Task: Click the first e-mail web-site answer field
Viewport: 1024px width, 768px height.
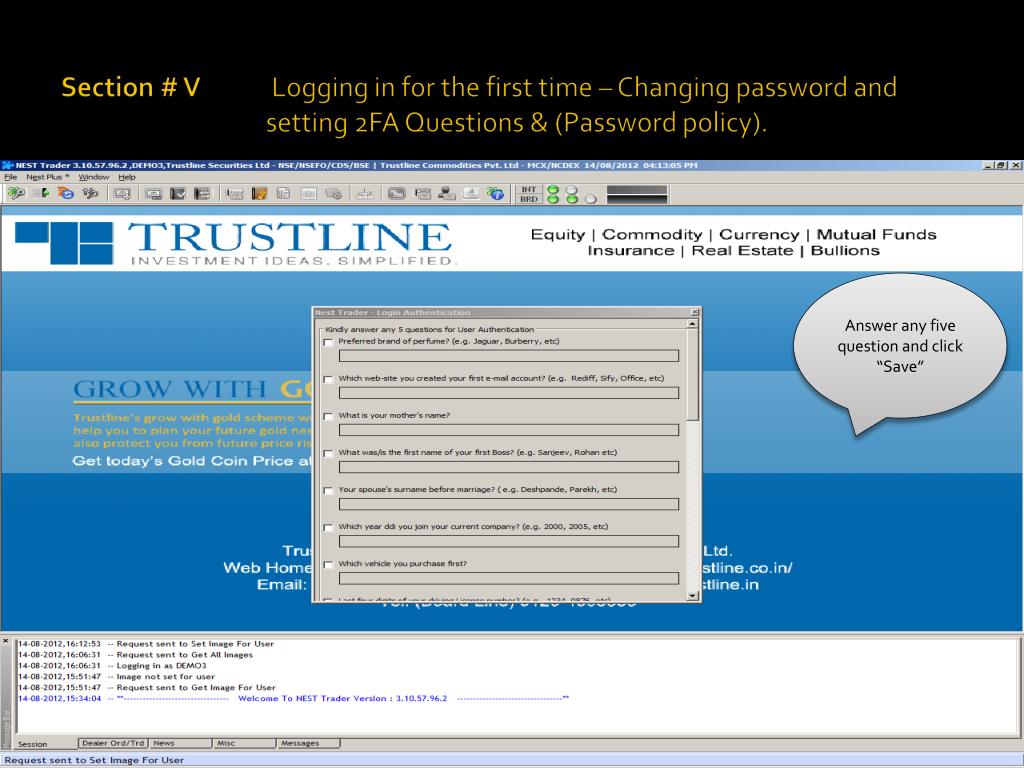Action: 509,393
